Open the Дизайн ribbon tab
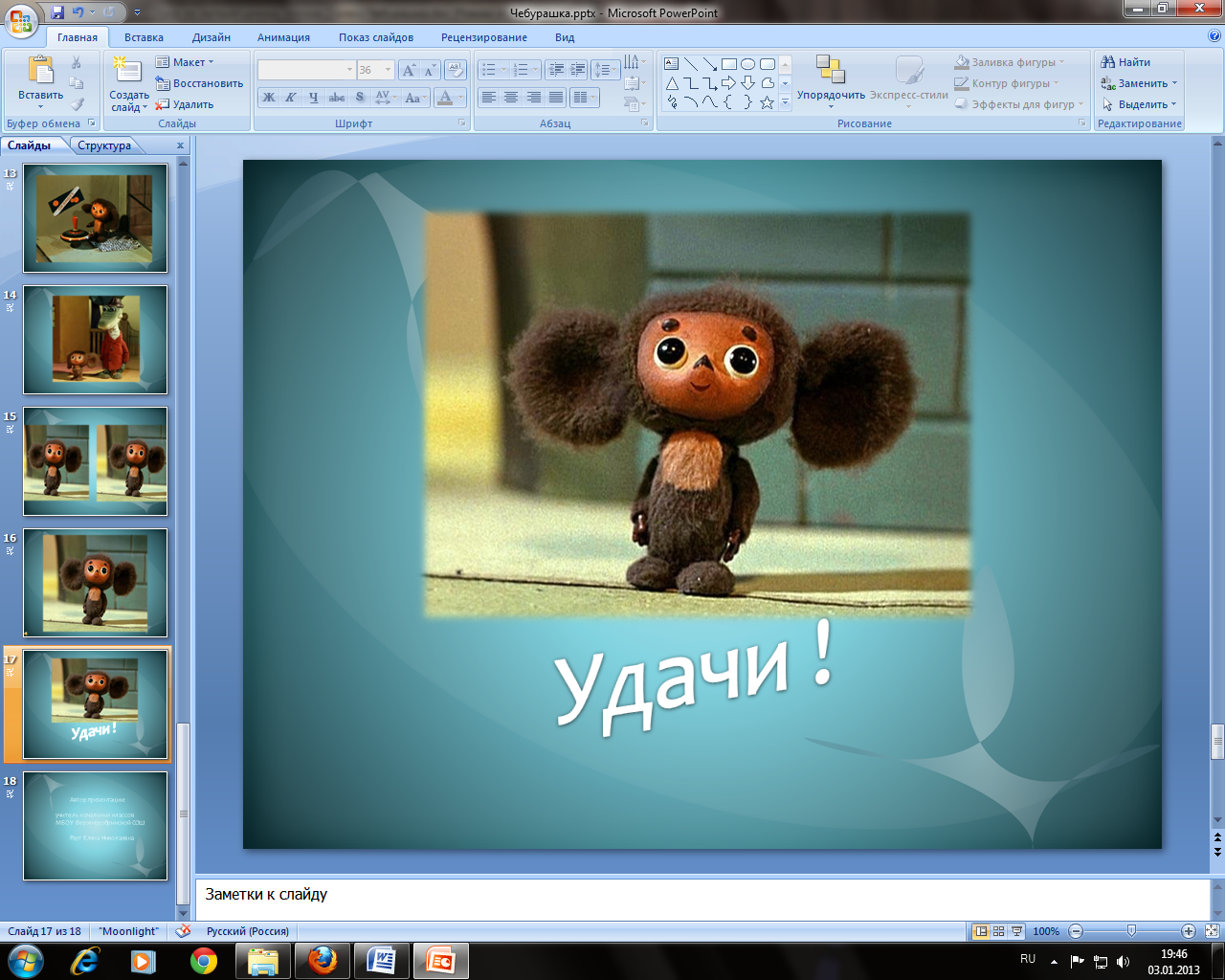This screenshot has width=1225, height=980. pyautogui.click(x=212, y=37)
